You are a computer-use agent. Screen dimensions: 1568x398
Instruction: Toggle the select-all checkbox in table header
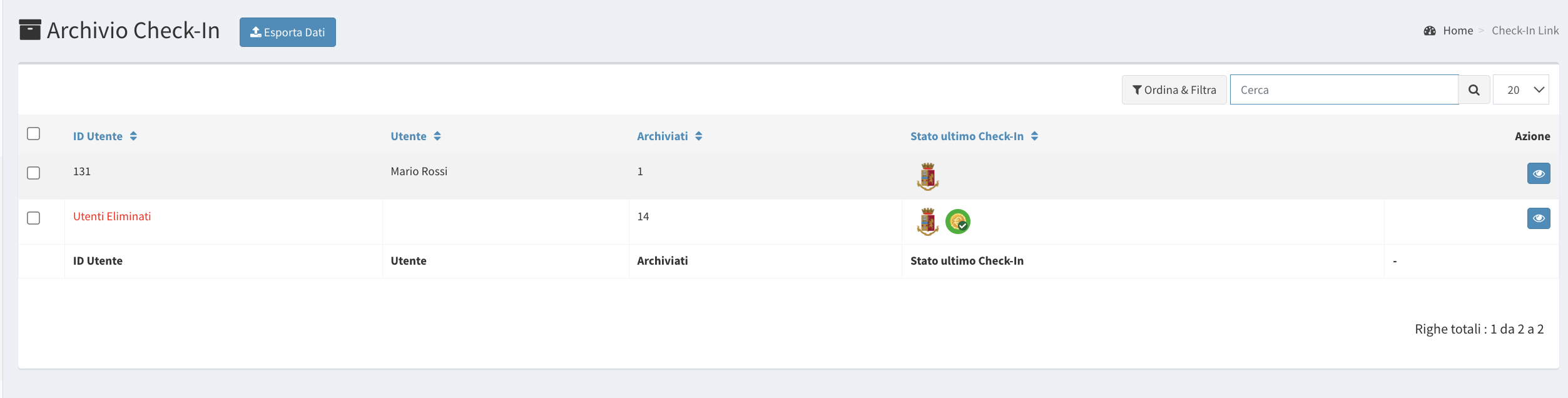pos(34,133)
